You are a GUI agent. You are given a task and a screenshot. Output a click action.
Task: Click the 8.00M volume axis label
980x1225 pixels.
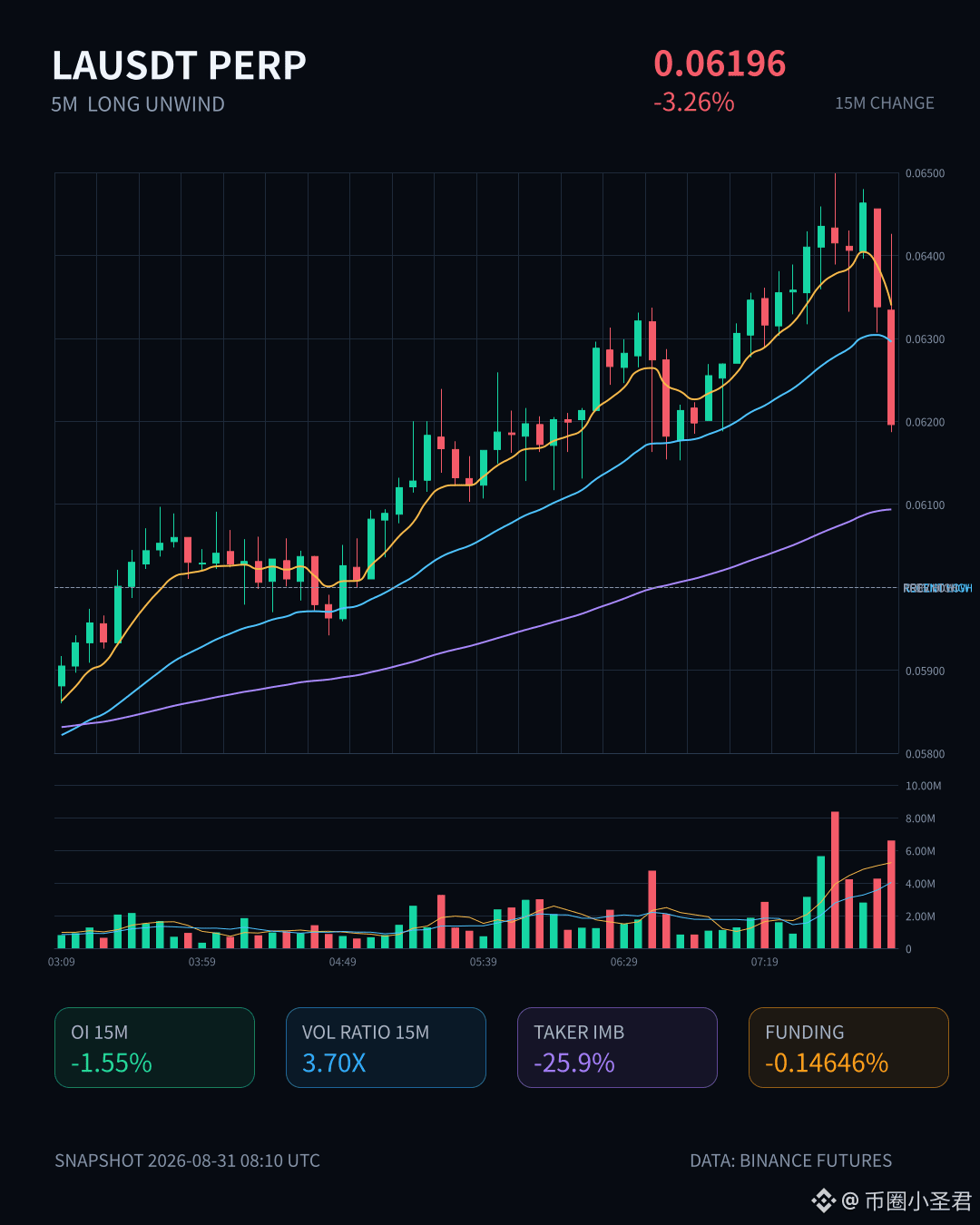pyautogui.click(x=920, y=818)
